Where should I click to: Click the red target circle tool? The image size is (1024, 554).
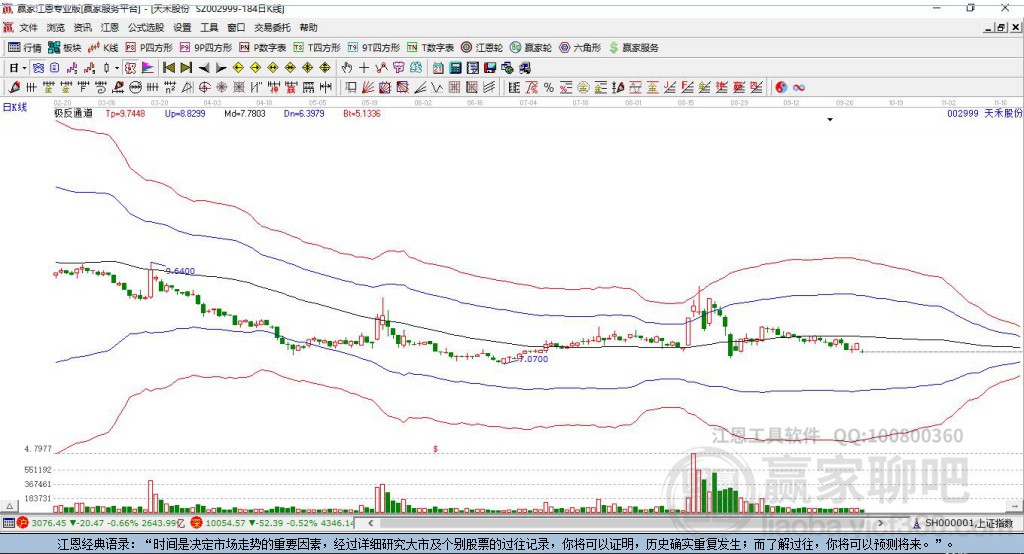(204, 88)
